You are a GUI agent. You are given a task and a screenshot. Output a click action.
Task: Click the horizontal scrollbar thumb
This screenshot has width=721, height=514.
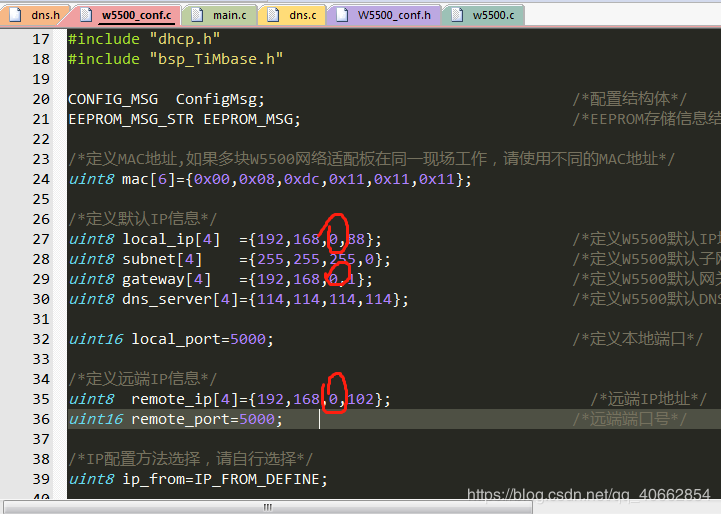pyautogui.click(x=268, y=508)
